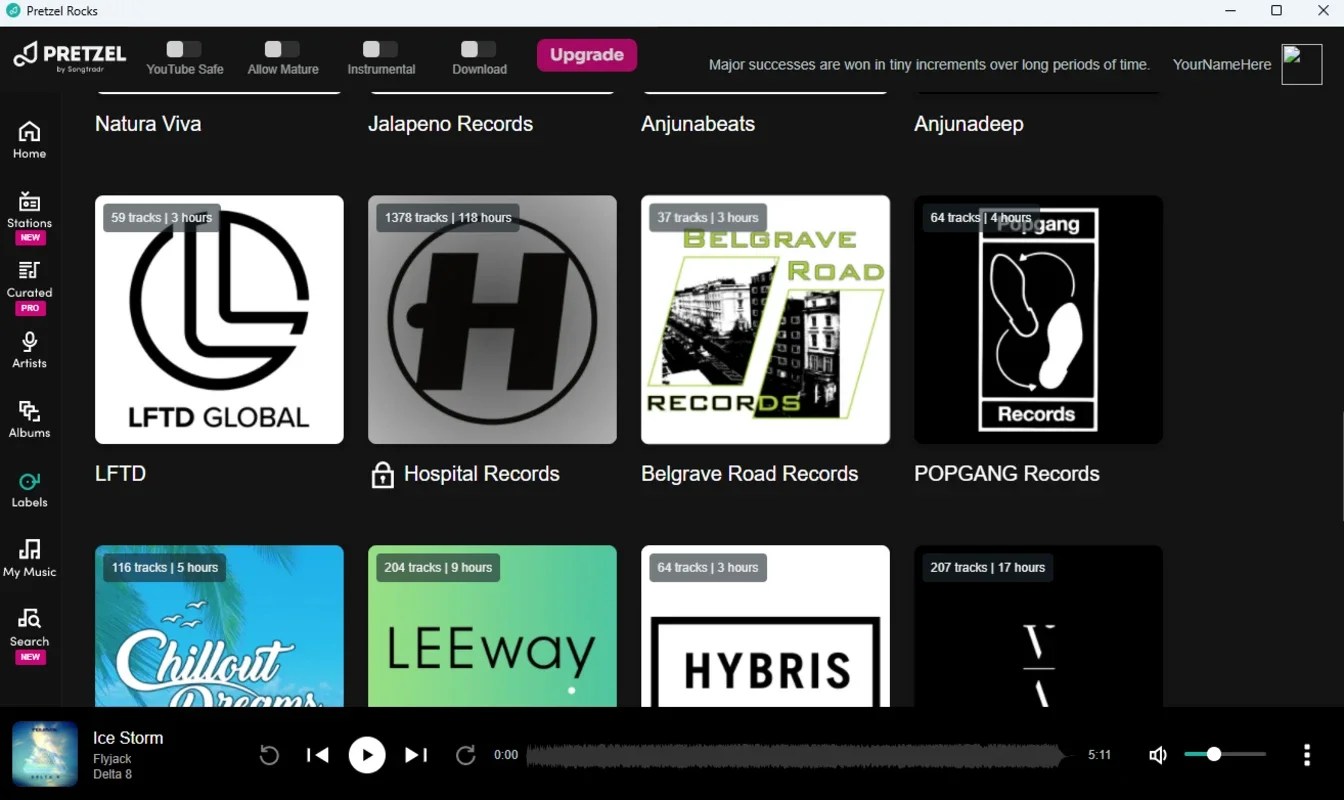Open the Curated playlists section
The image size is (1344, 800).
29,287
